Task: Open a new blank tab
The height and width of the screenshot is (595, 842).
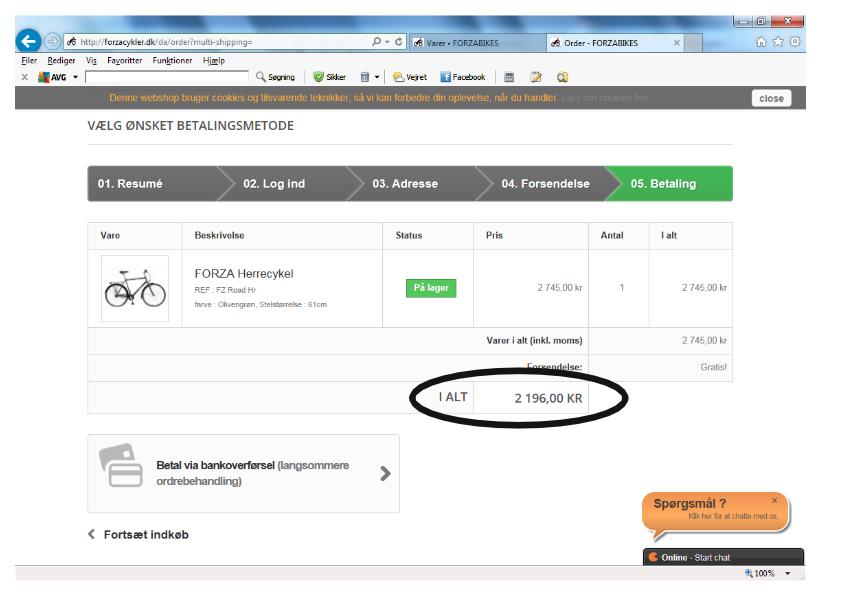Action: pos(693,43)
